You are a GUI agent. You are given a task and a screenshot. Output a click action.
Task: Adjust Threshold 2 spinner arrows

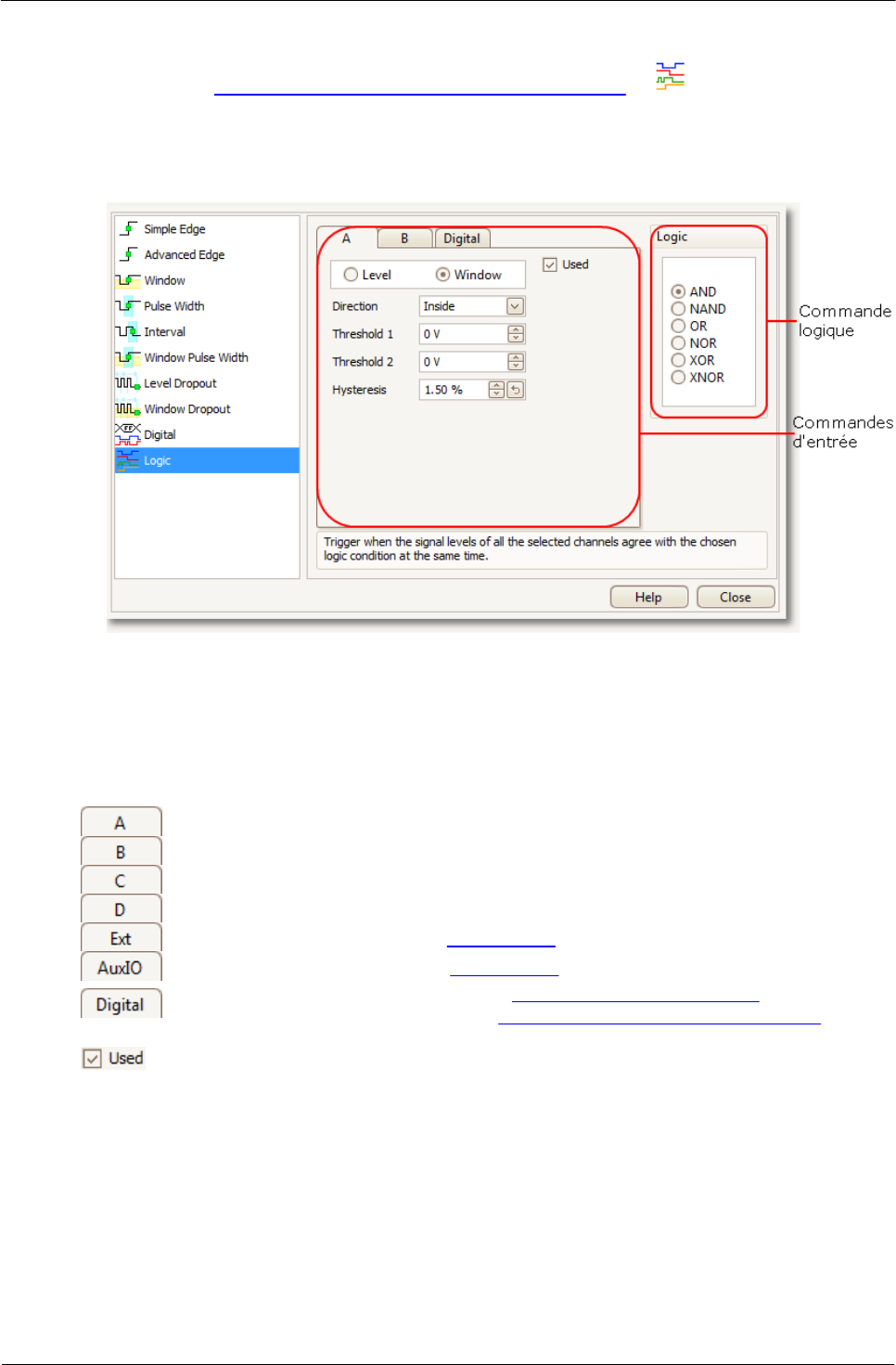[517, 362]
